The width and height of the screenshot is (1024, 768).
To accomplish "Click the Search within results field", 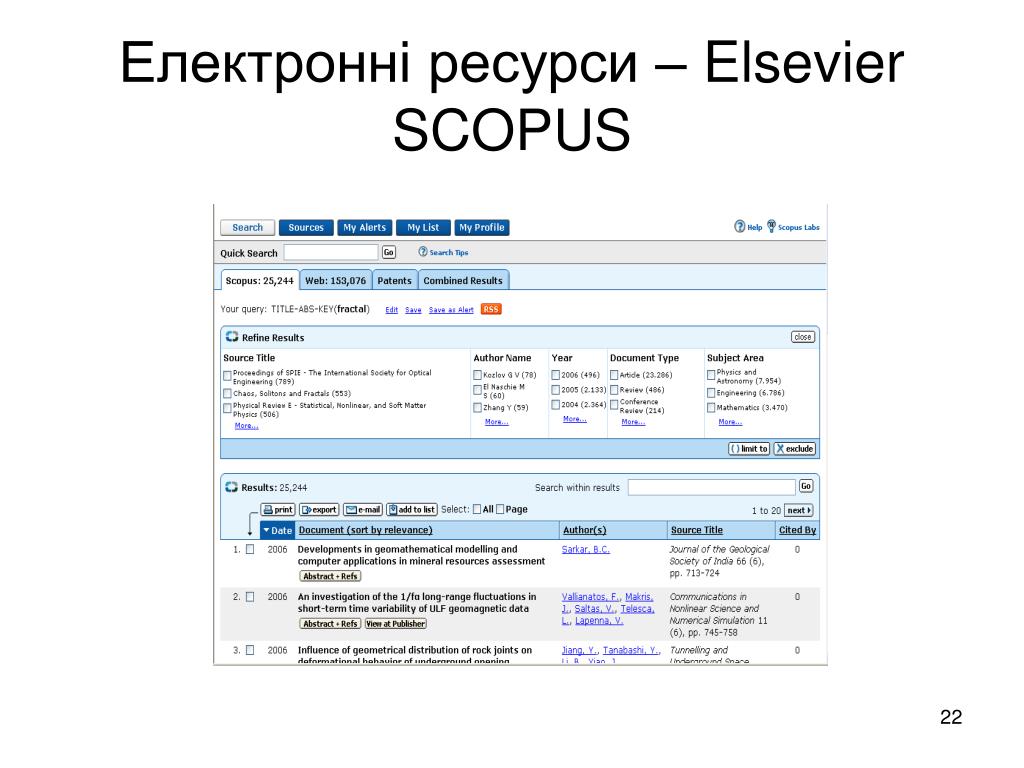I will pyautogui.click(x=712, y=487).
